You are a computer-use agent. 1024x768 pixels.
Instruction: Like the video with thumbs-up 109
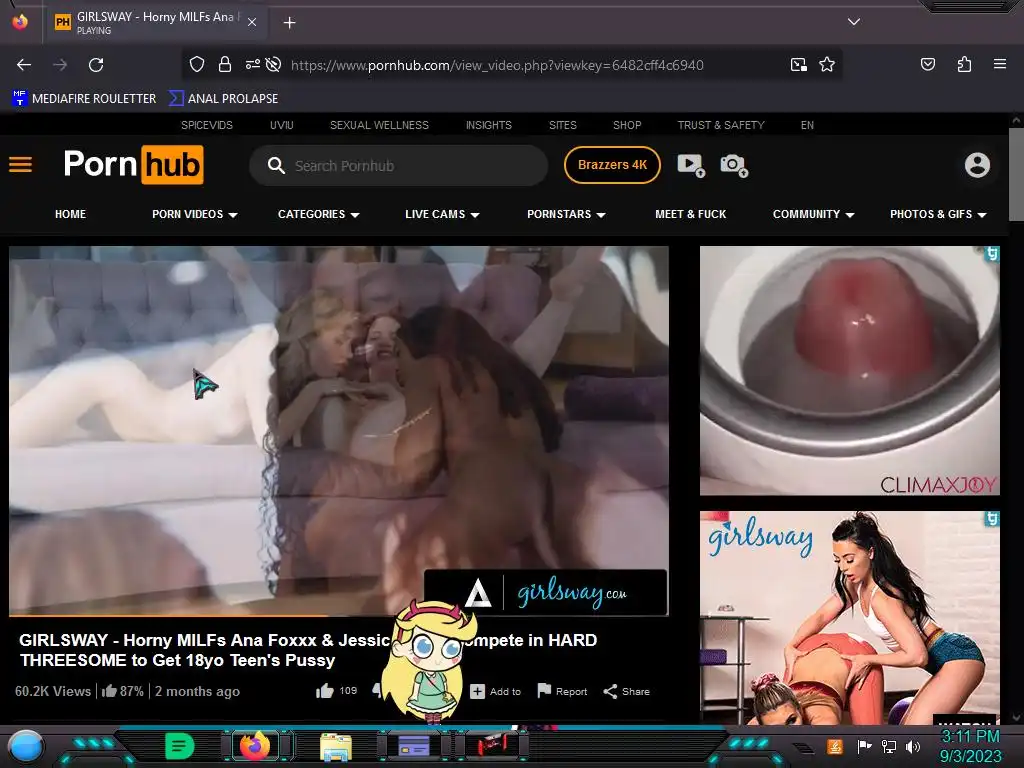point(336,691)
